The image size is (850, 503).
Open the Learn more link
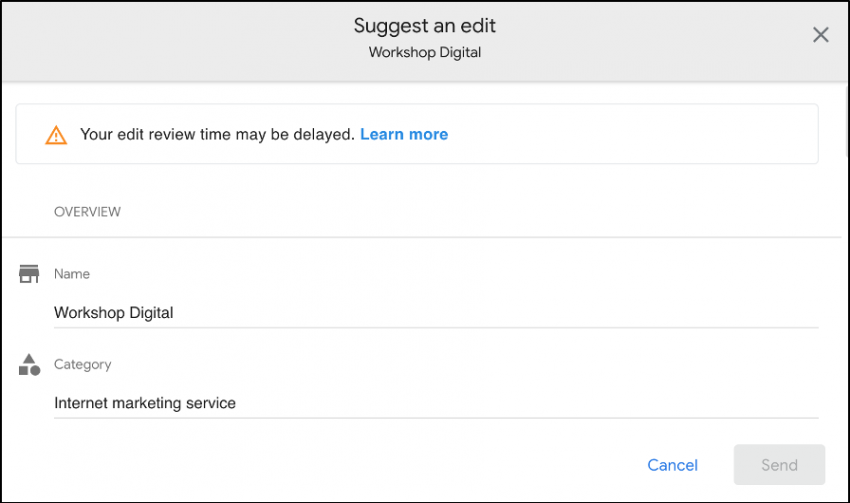(404, 134)
